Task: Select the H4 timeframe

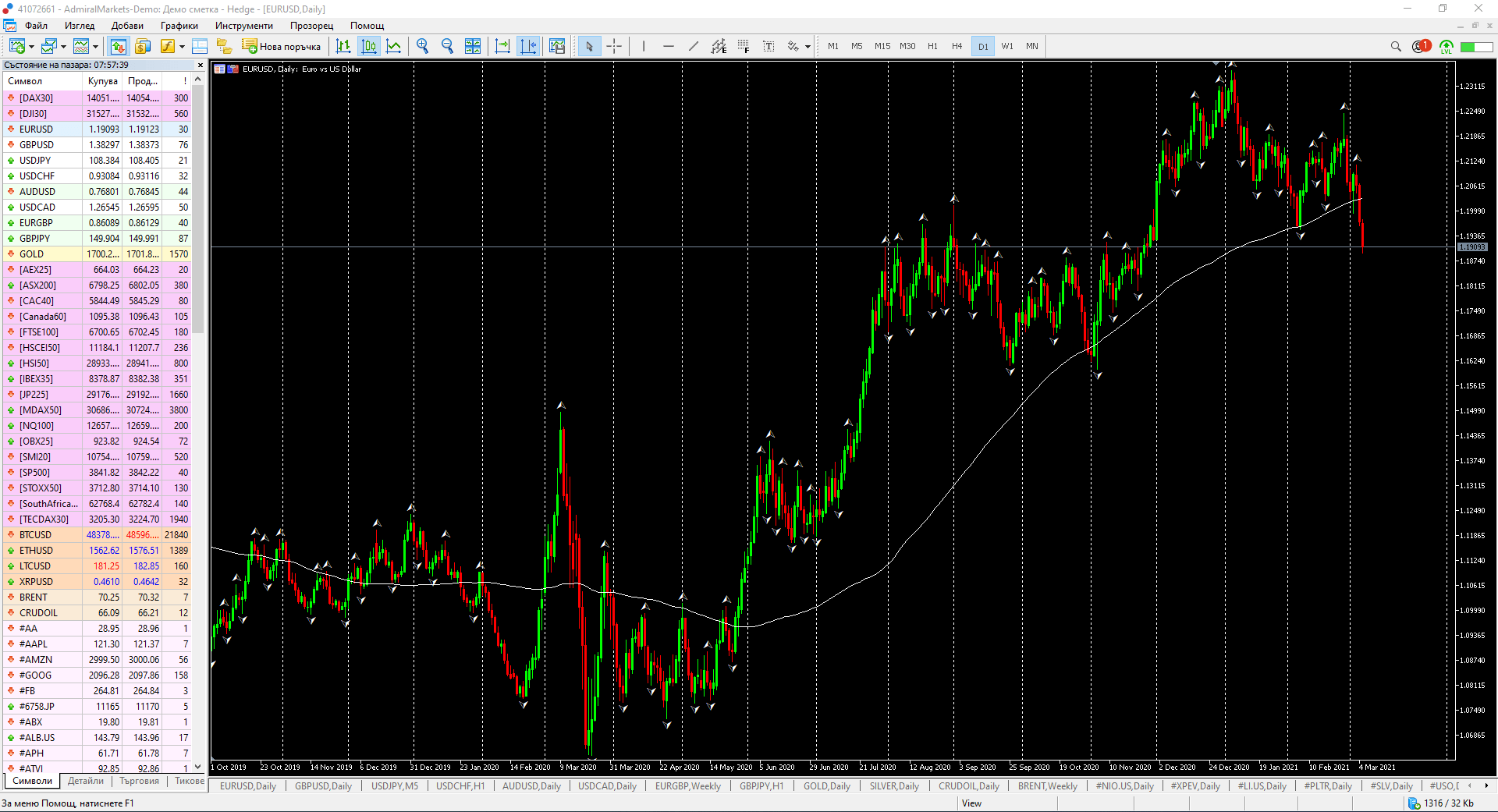Action: tap(957, 46)
